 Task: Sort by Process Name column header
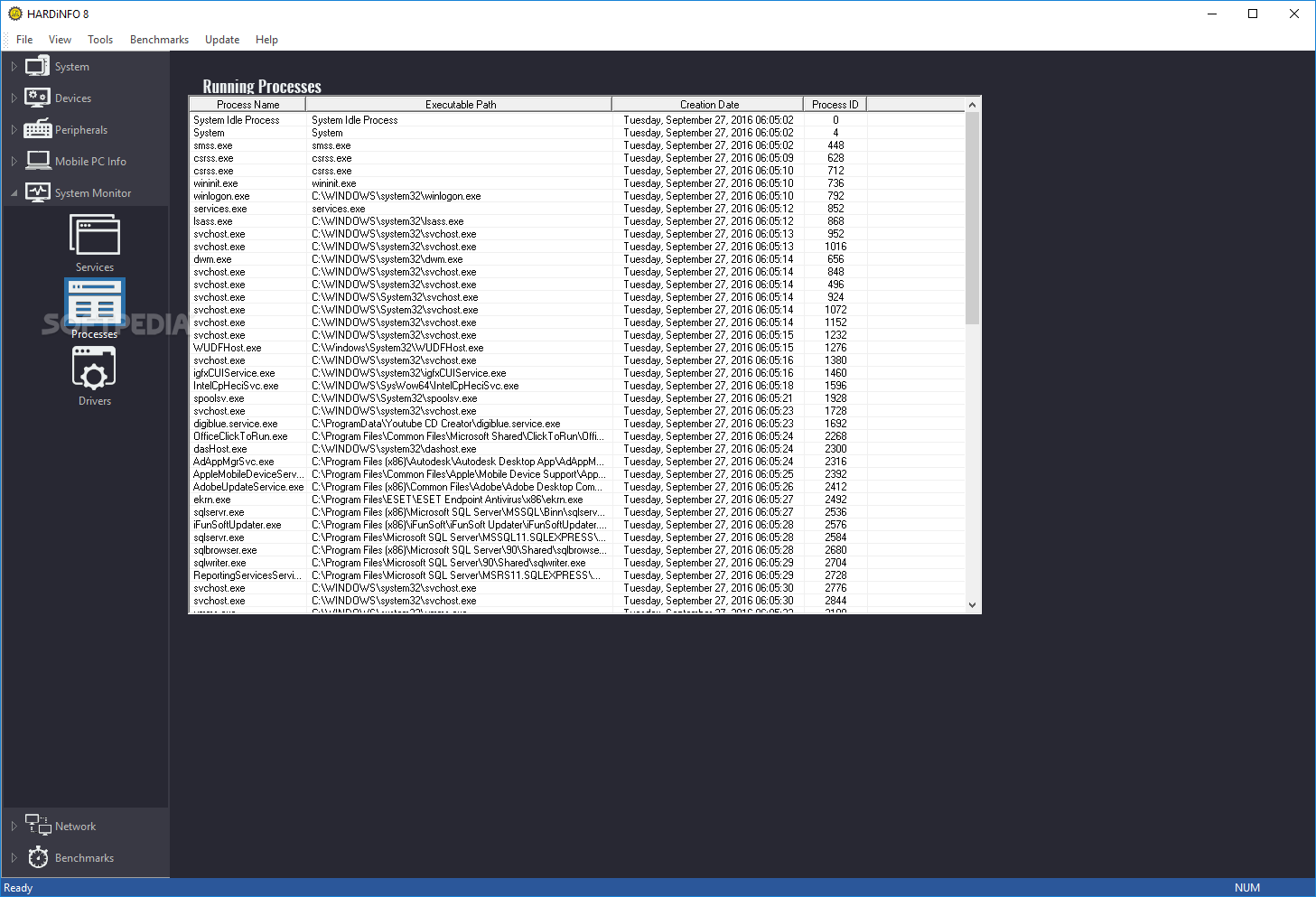click(x=247, y=105)
